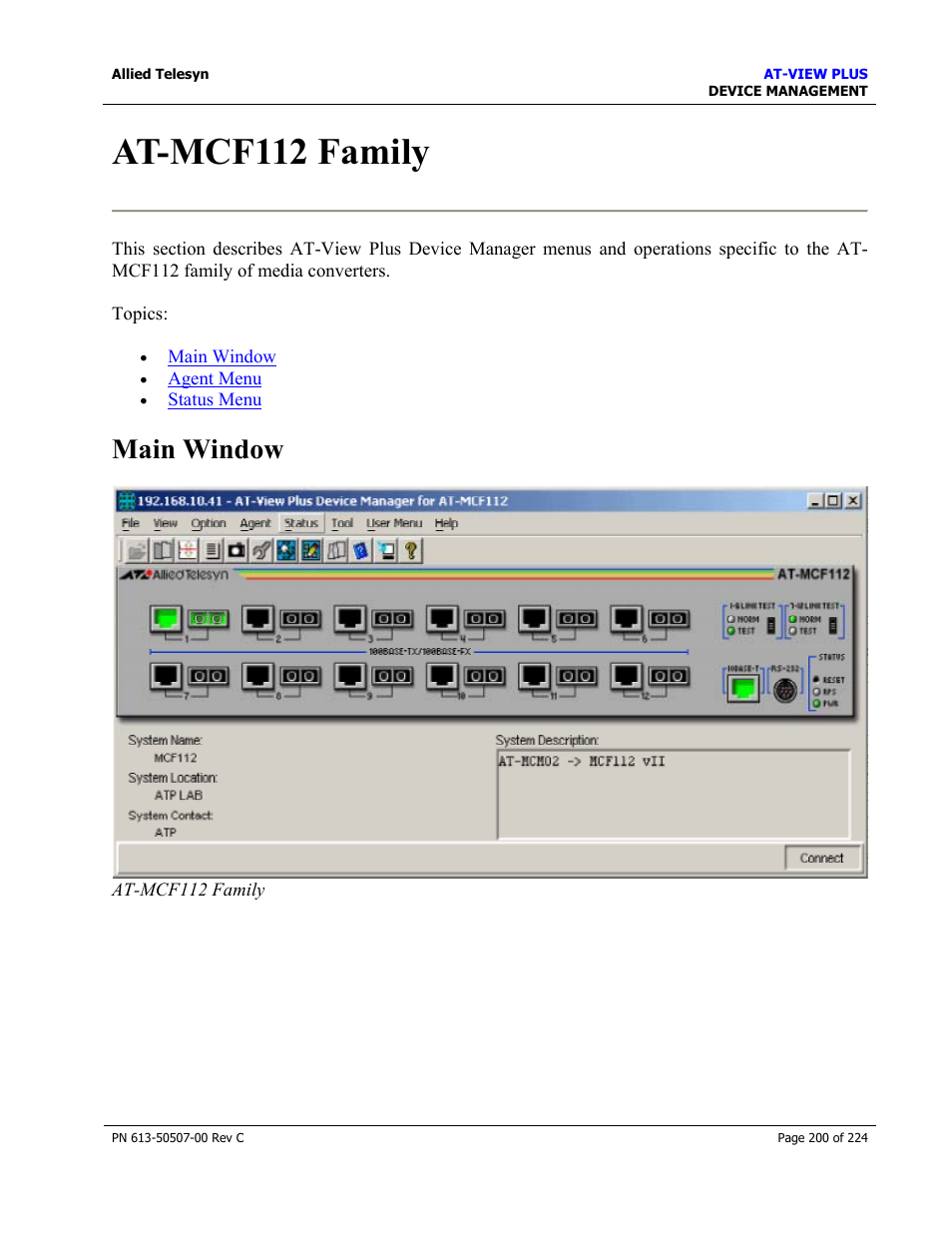Follow the Main Window topic link
The image size is (952, 1233).
coord(222,356)
